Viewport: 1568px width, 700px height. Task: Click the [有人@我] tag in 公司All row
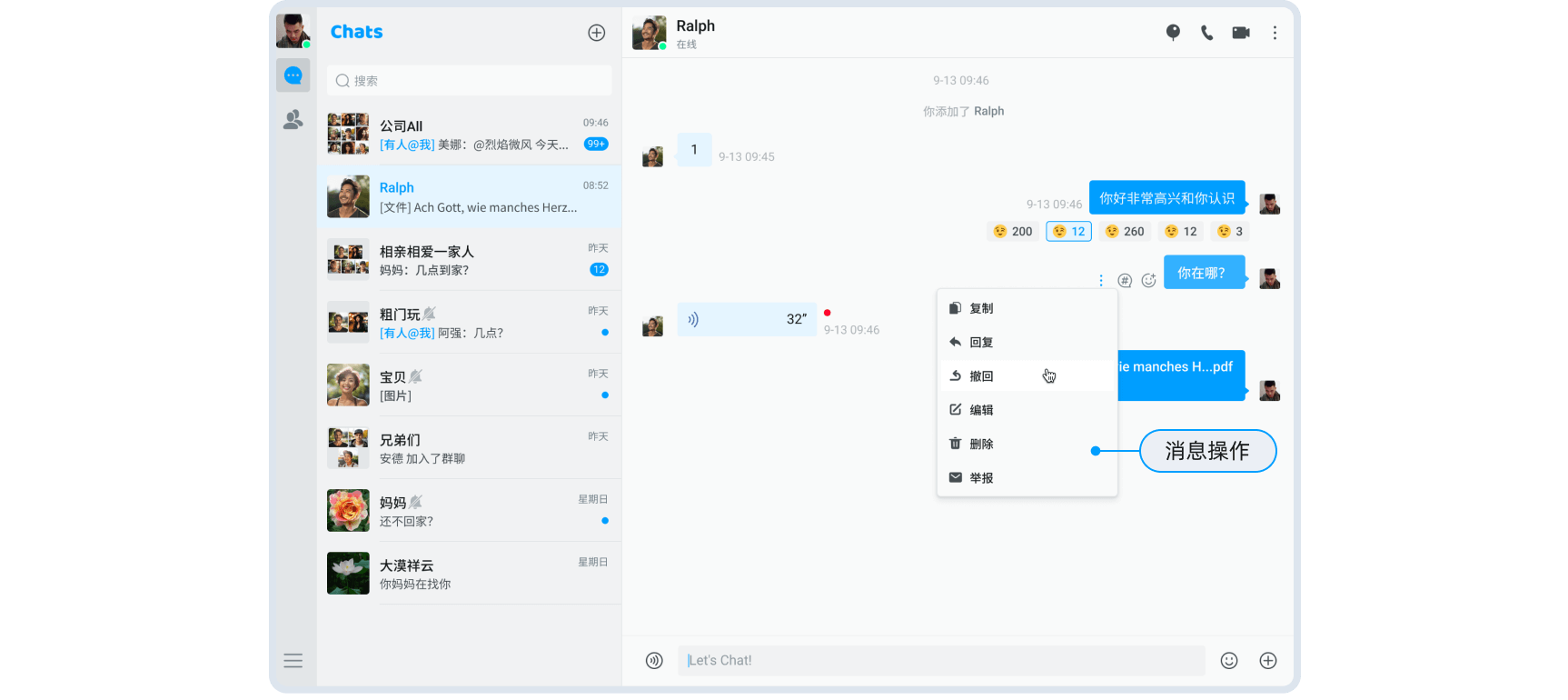pyautogui.click(x=407, y=145)
